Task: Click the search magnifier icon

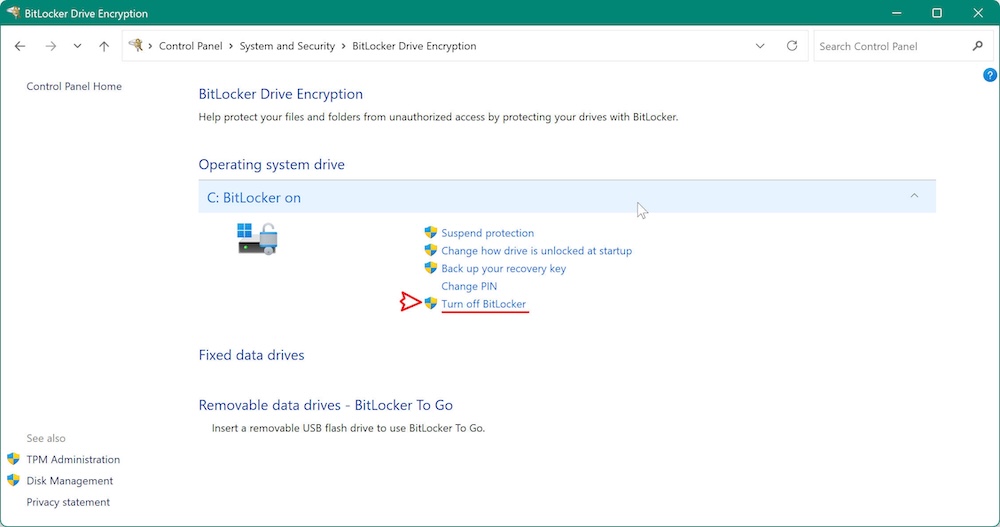Action: click(x=978, y=46)
